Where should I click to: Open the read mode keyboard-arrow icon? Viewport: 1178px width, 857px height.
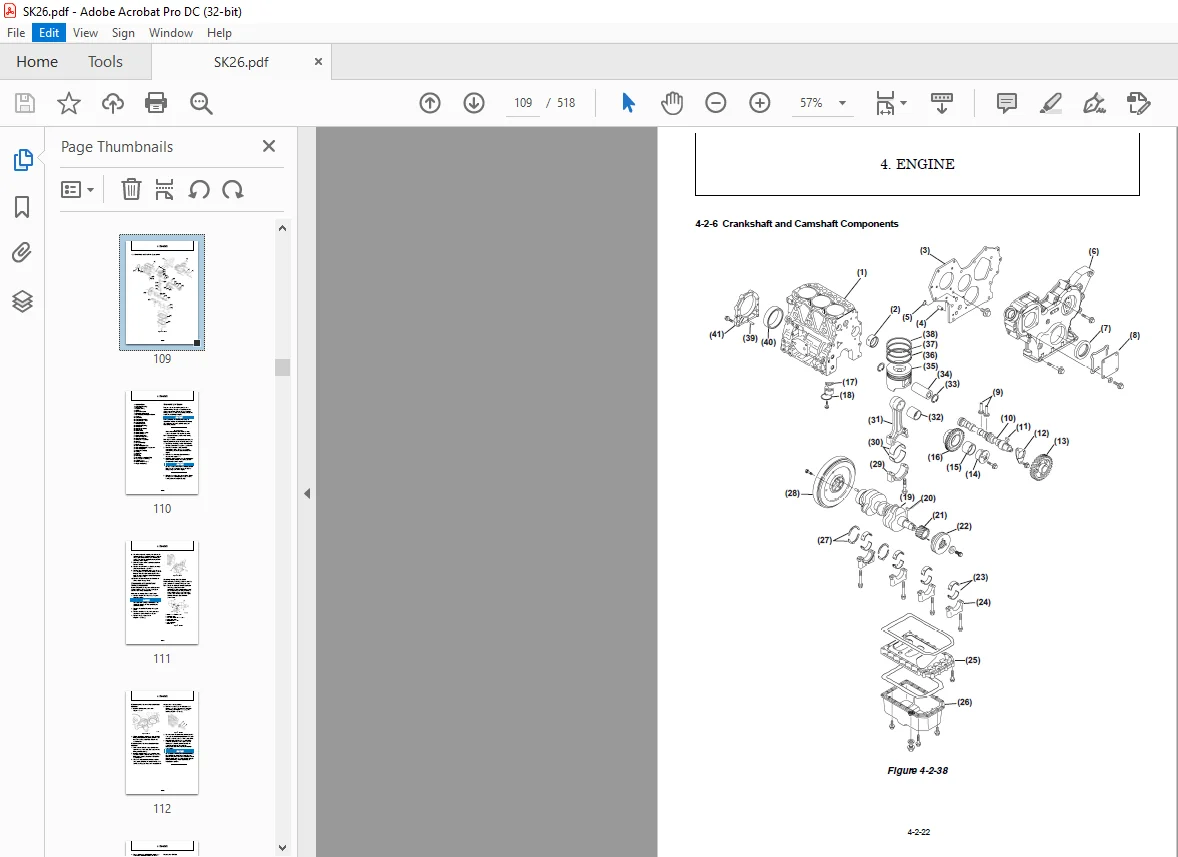(941, 103)
